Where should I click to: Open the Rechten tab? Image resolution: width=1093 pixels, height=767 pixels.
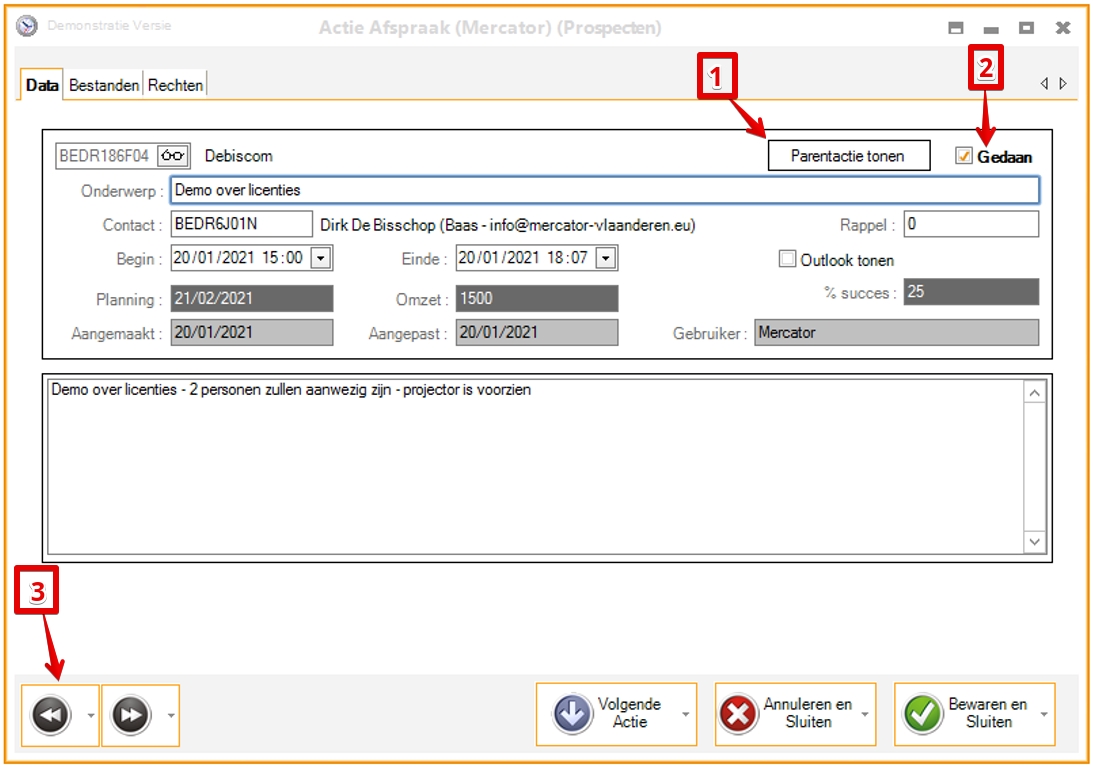pyautogui.click(x=176, y=85)
